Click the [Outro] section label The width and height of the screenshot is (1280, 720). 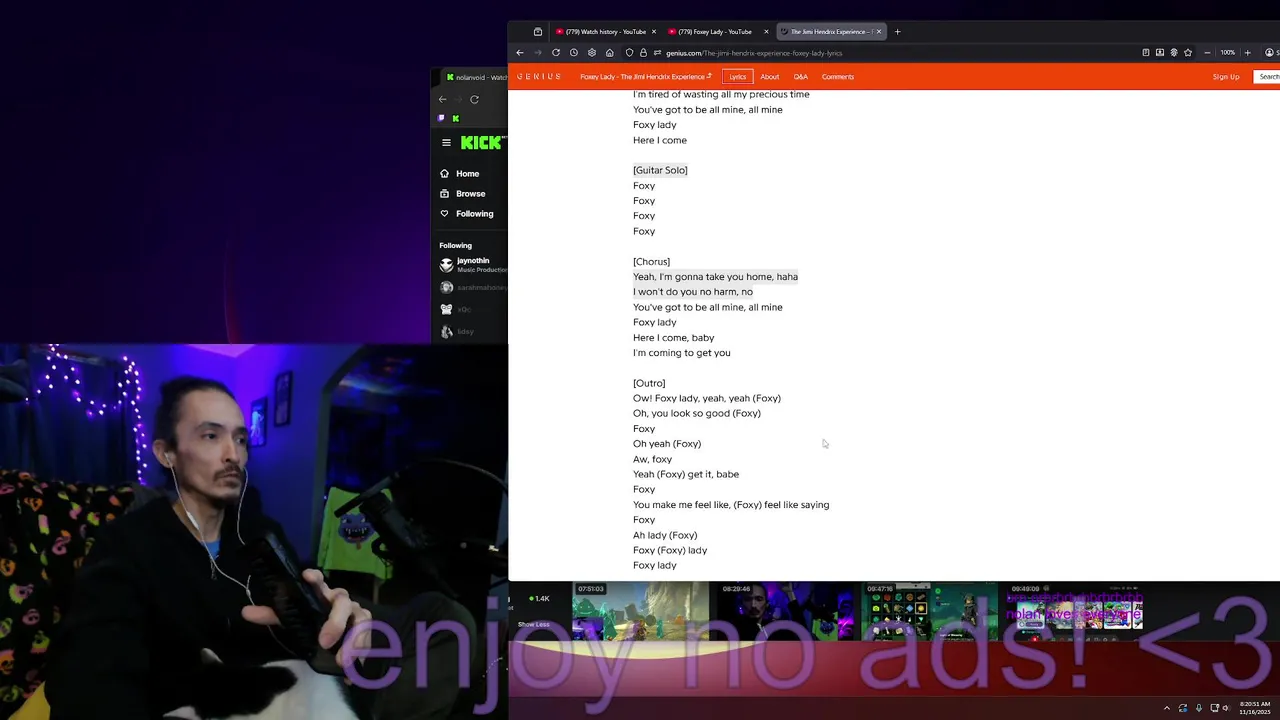point(649,383)
